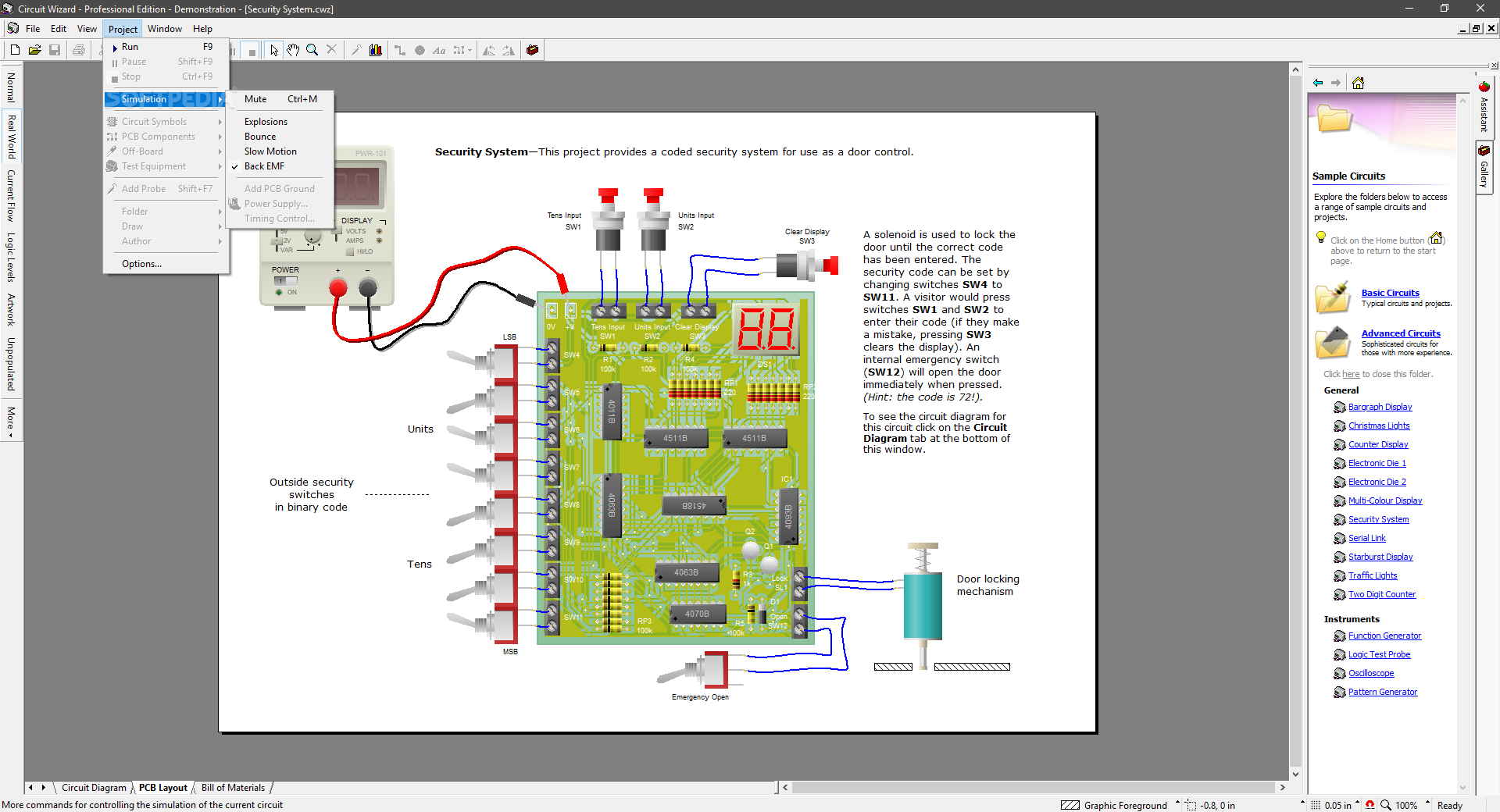The image size is (1500, 812).
Task: Open the Window menu
Action: coord(165,29)
